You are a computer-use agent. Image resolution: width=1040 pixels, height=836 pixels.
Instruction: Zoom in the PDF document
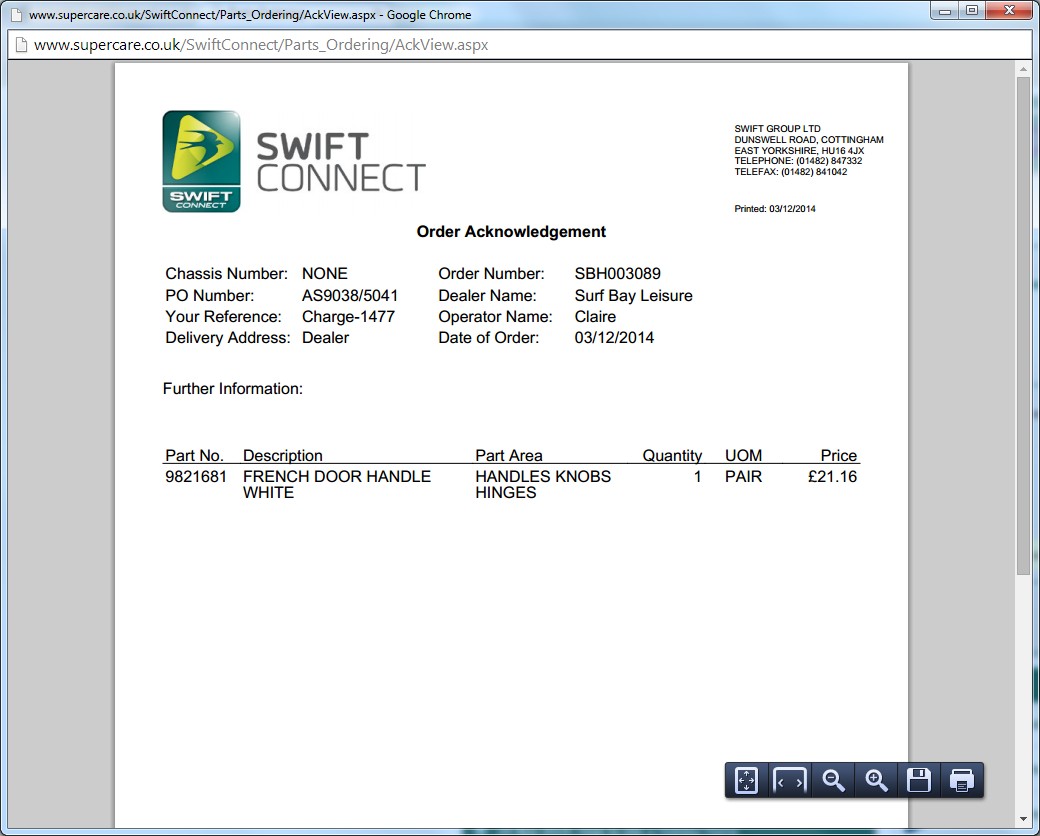[876, 780]
